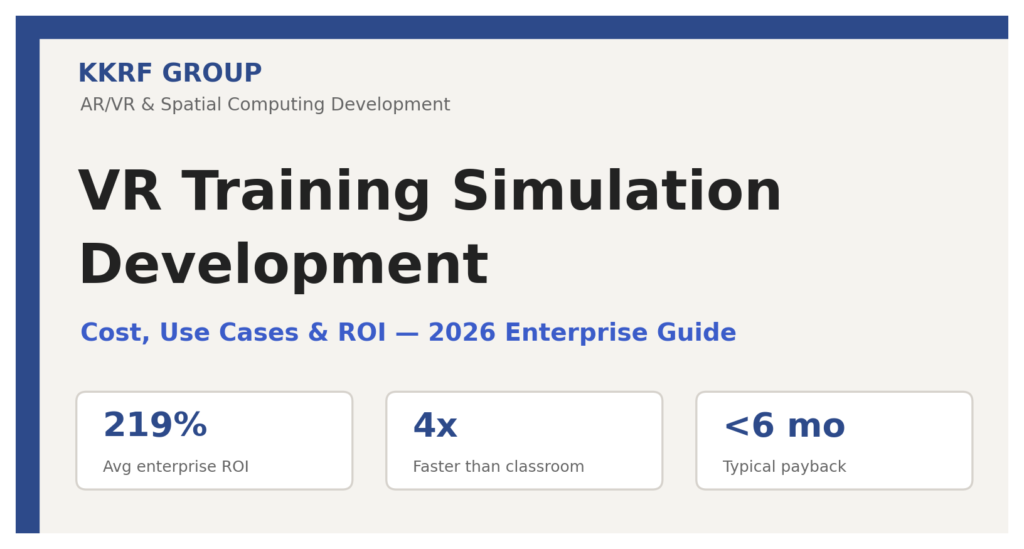
Task: Click the Faster than classroom label
Action: point(498,467)
